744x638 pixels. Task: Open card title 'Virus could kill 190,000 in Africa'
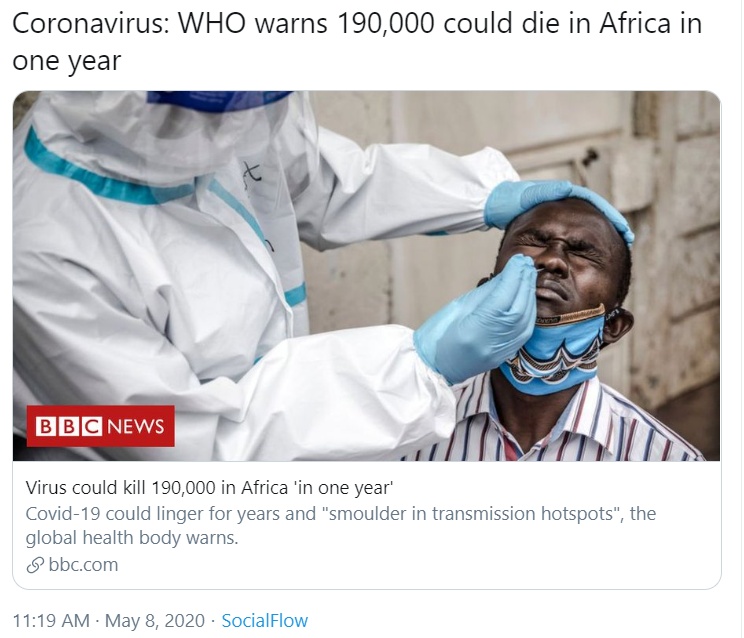pyautogui.click(x=209, y=488)
